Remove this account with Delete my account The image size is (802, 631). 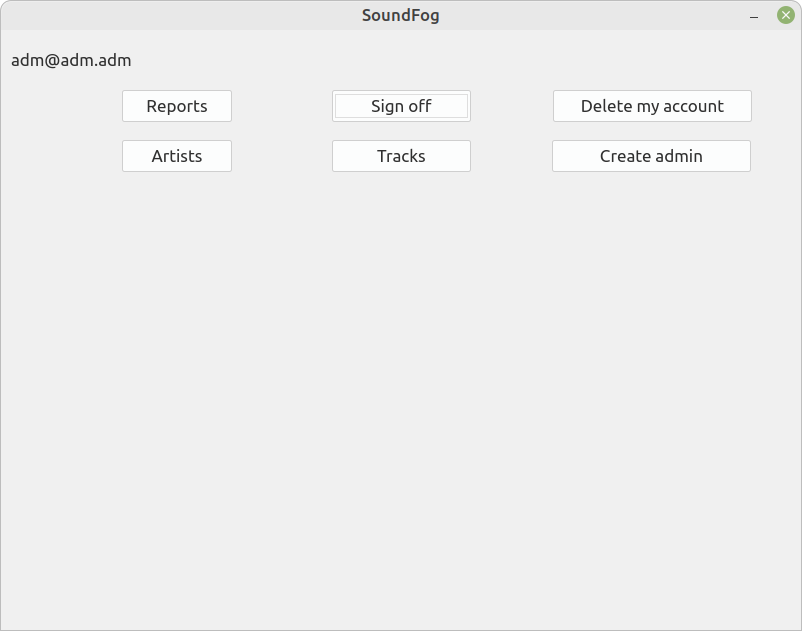(652, 106)
